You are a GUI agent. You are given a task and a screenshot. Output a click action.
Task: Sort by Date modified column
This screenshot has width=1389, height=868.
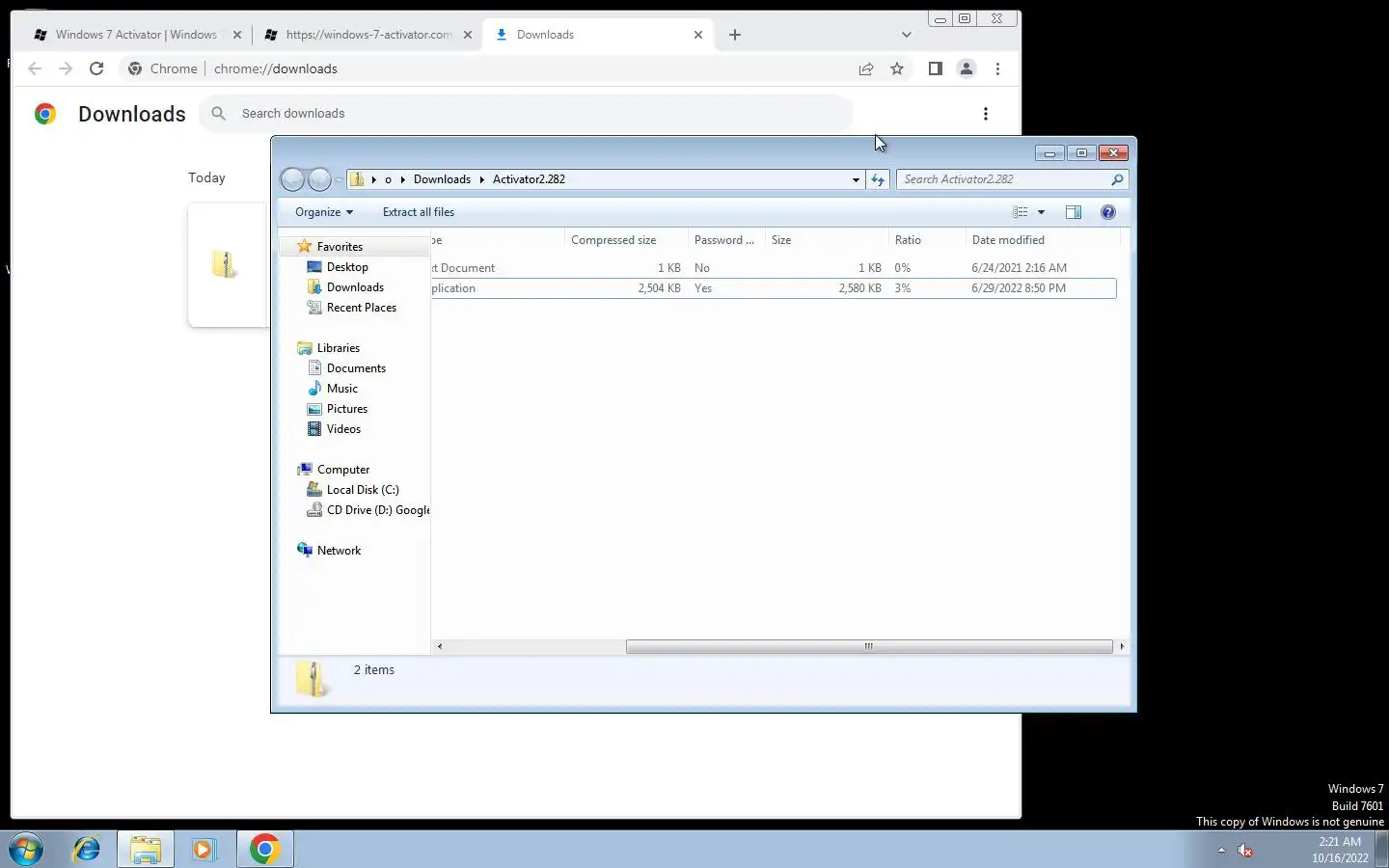[x=1042, y=240]
